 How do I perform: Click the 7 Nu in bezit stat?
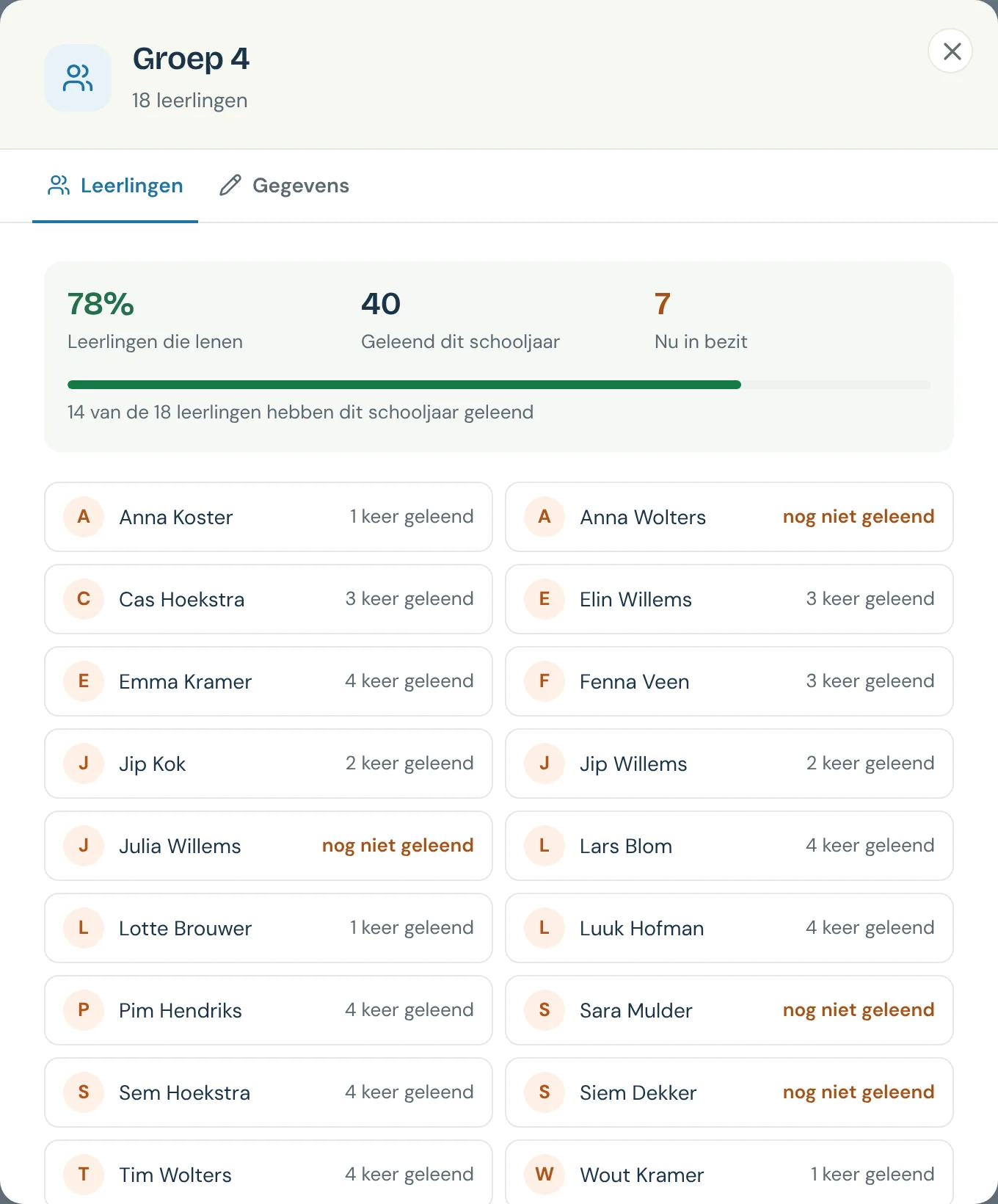tap(701, 321)
